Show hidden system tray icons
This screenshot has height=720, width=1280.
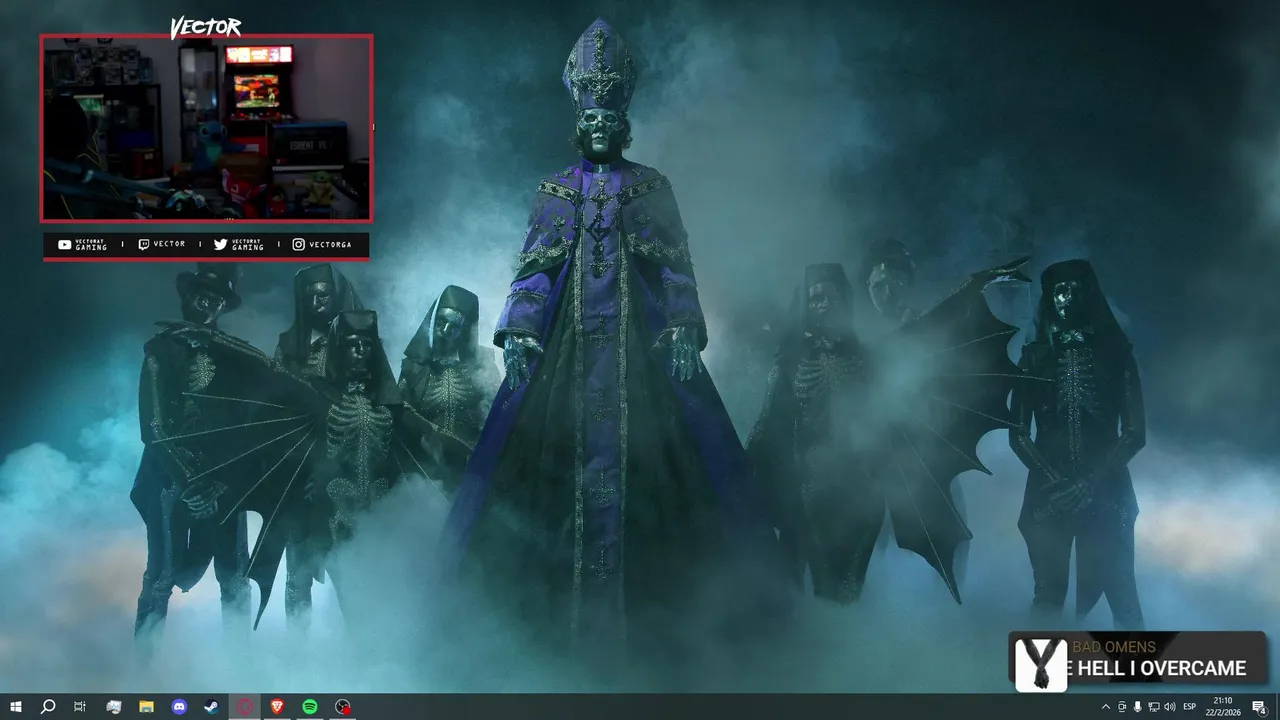tap(1105, 707)
